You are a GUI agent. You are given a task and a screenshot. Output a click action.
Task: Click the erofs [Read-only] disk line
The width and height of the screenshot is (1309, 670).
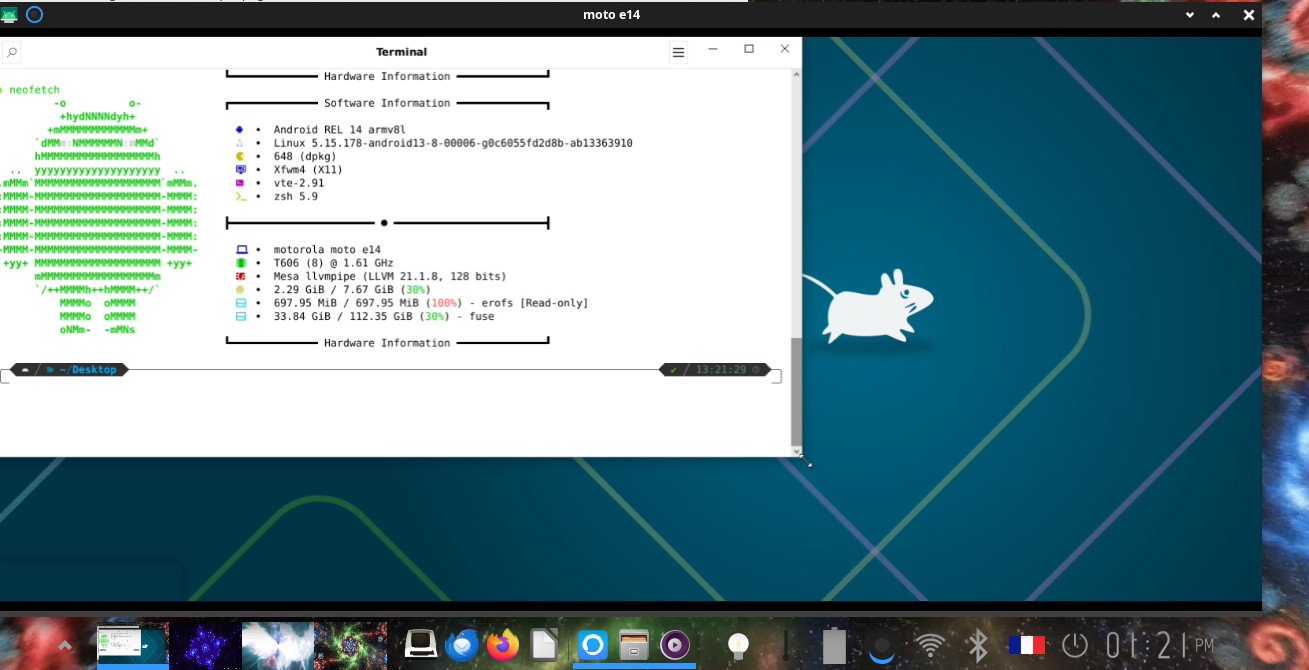coord(430,302)
